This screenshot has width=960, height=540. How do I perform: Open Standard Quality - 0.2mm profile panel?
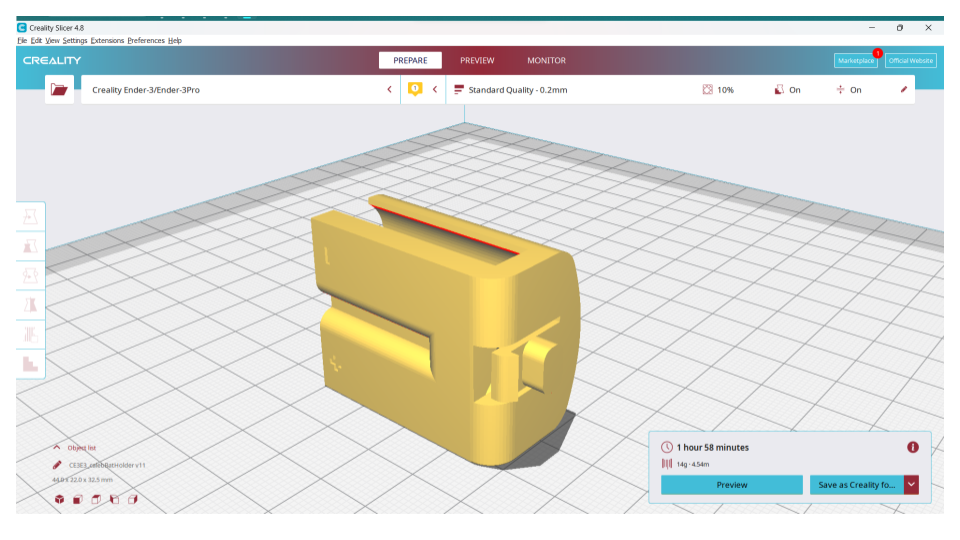(x=680, y=89)
